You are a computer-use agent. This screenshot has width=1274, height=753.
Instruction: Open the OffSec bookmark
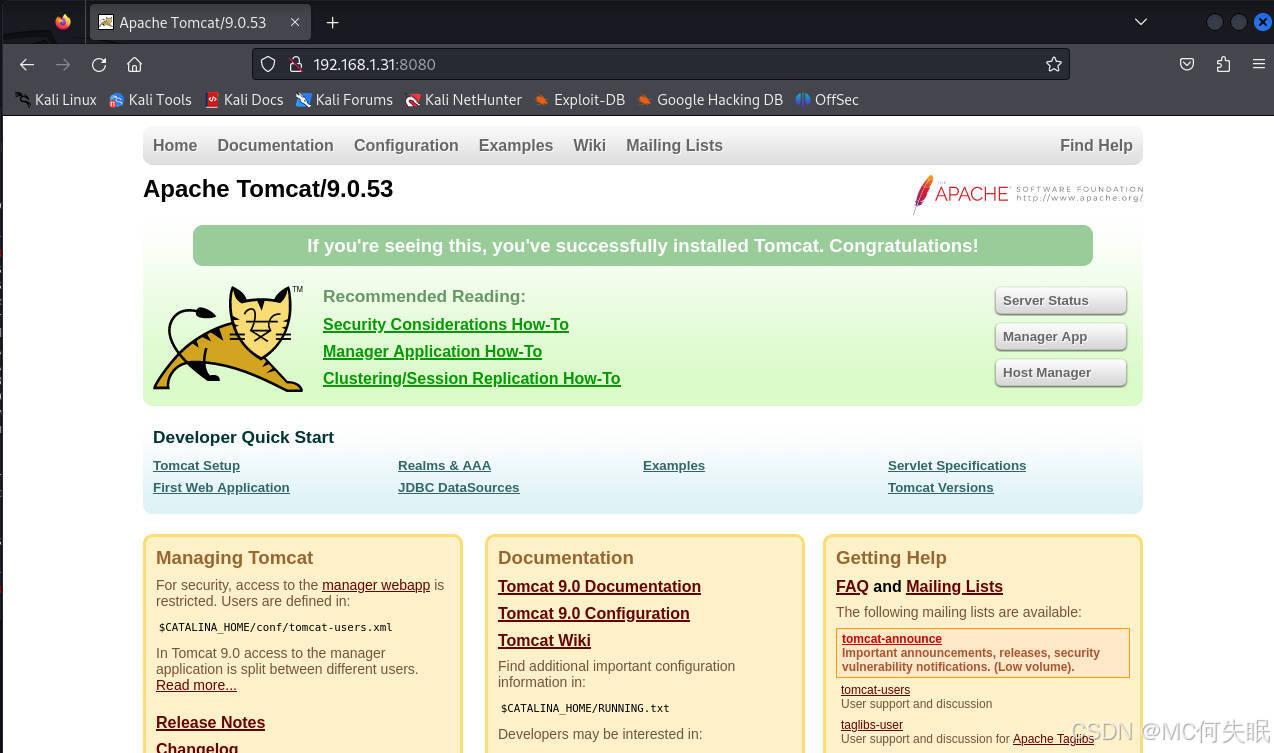[827, 100]
